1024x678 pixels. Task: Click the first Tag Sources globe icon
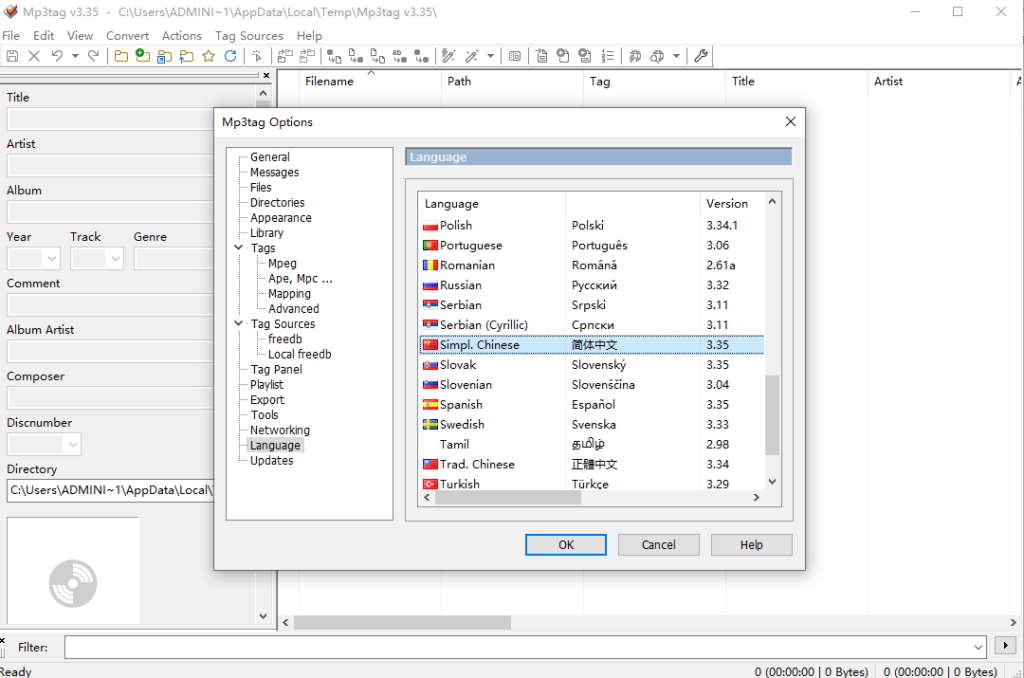635,56
